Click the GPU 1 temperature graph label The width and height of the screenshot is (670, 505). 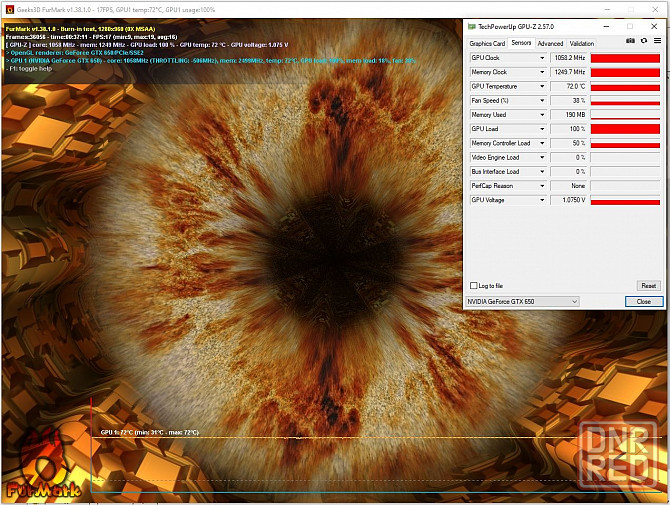pos(150,432)
